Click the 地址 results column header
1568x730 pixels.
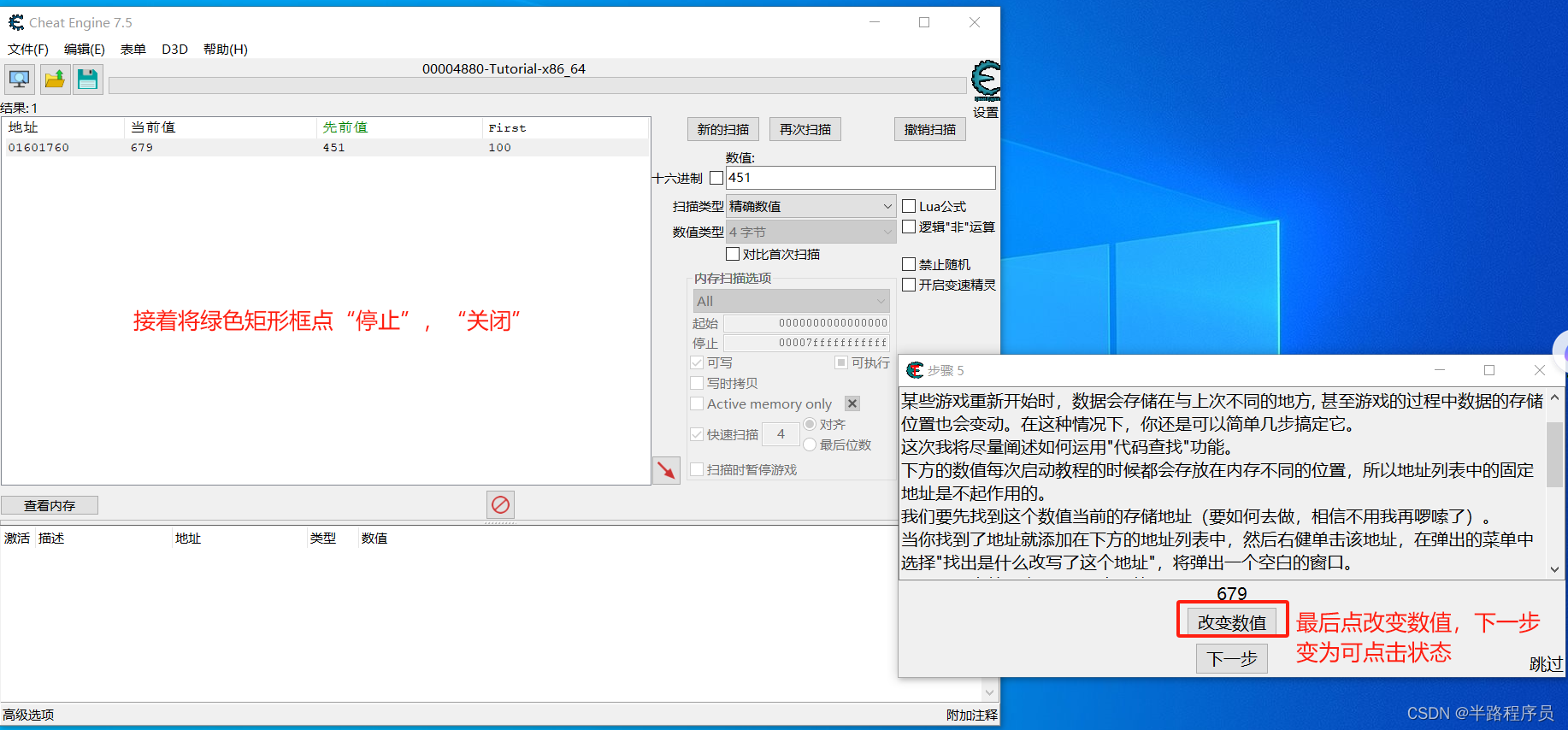(x=63, y=127)
